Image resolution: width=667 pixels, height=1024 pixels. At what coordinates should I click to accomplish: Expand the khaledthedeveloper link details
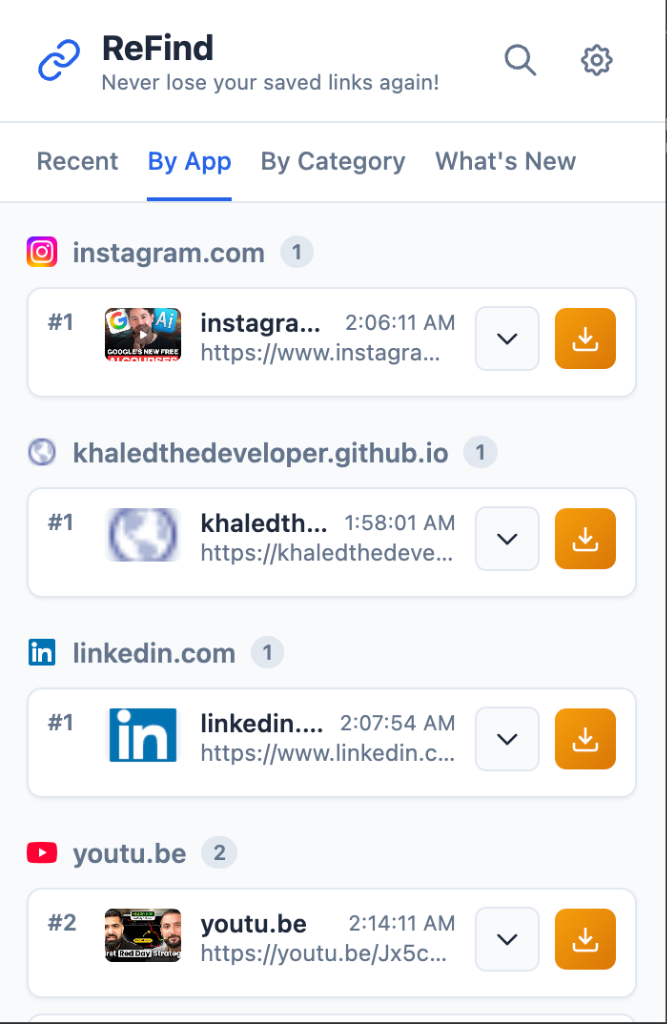[x=507, y=538]
